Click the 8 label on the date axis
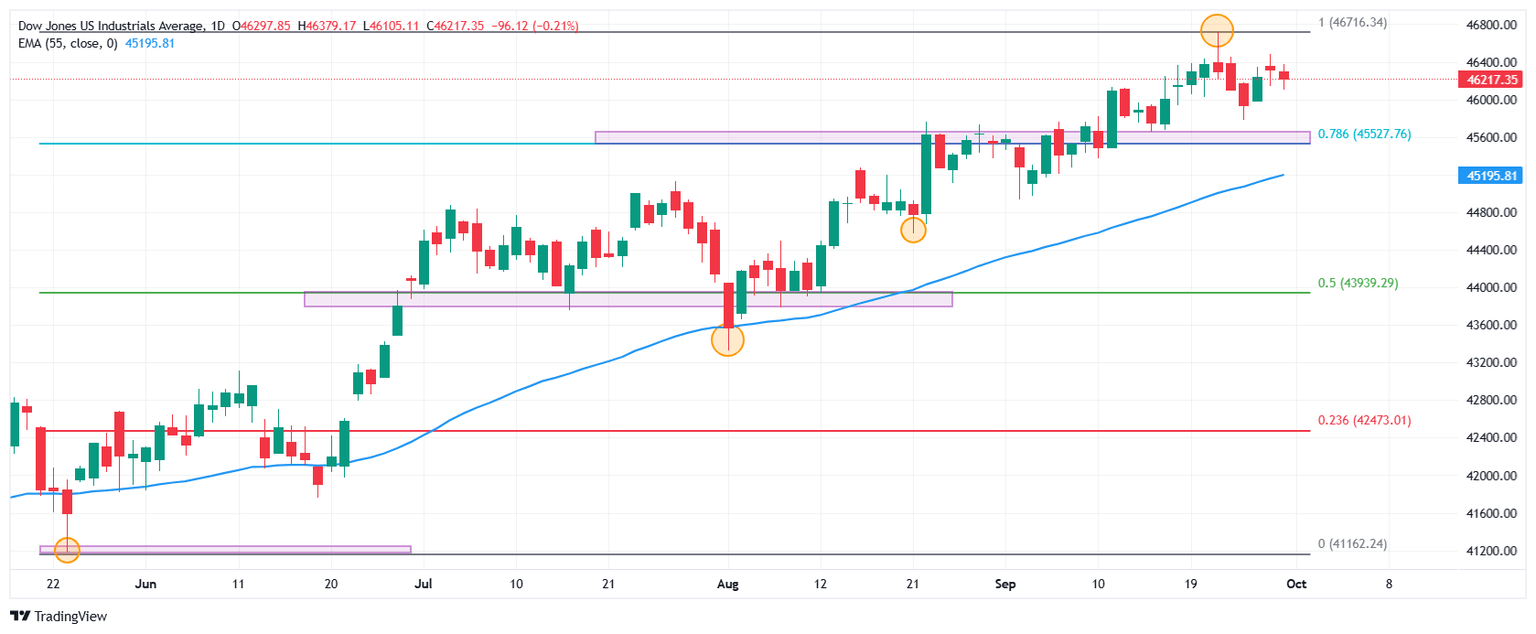The width and height of the screenshot is (1536, 634). (x=1388, y=583)
